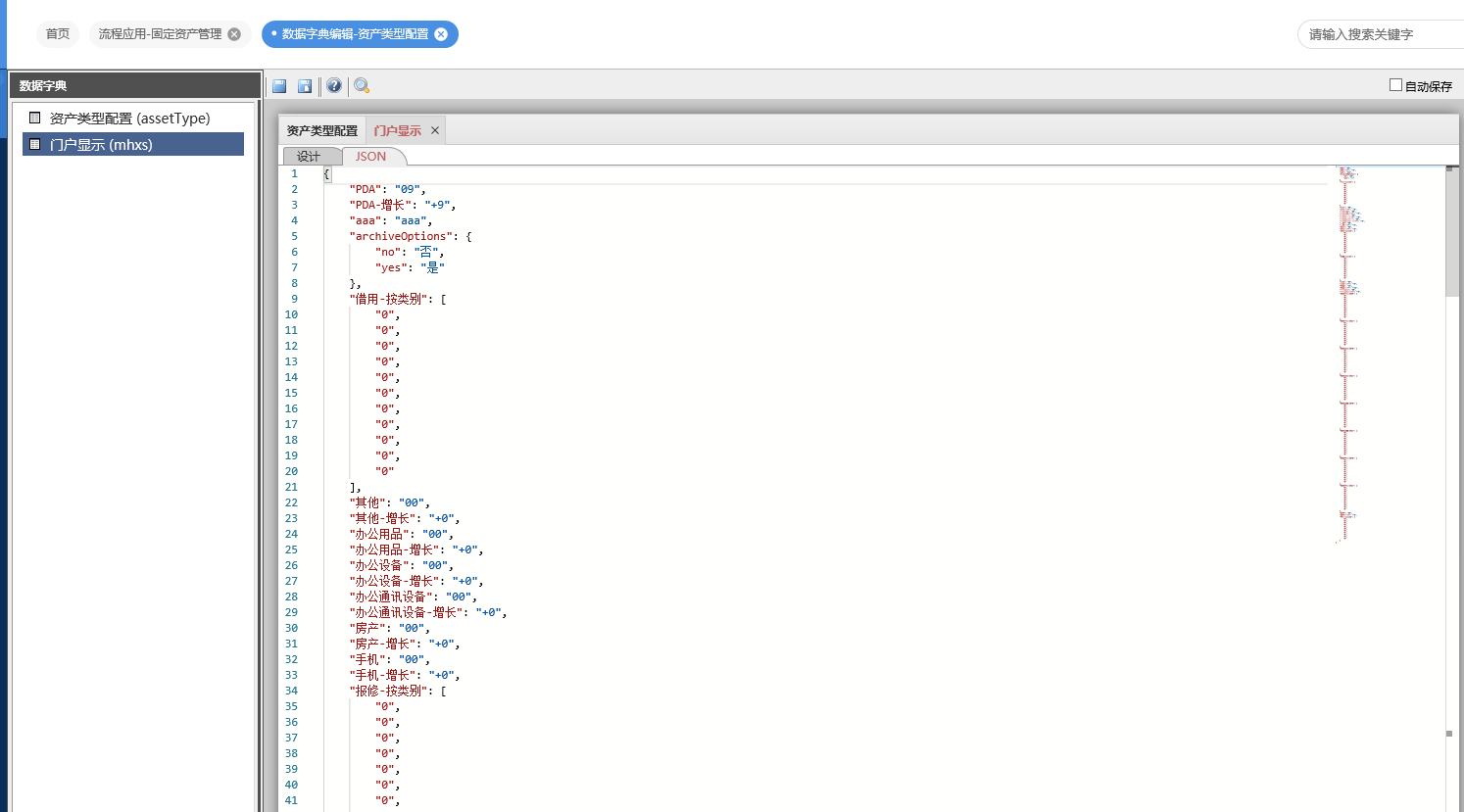Image resolution: width=1464 pixels, height=812 pixels.
Task: Click the table icon beside 资产类型配置 (assetType)
Action: click(x=34, y=118)
